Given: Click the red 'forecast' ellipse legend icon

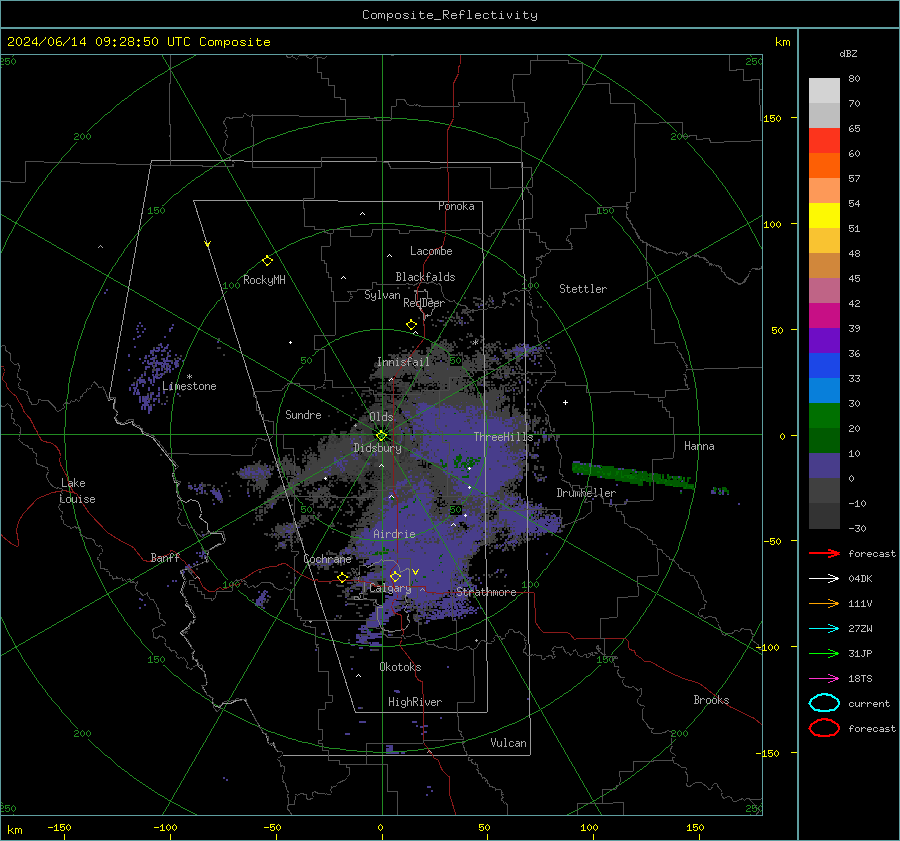Looking at the screenshot, I should (824, 728).
